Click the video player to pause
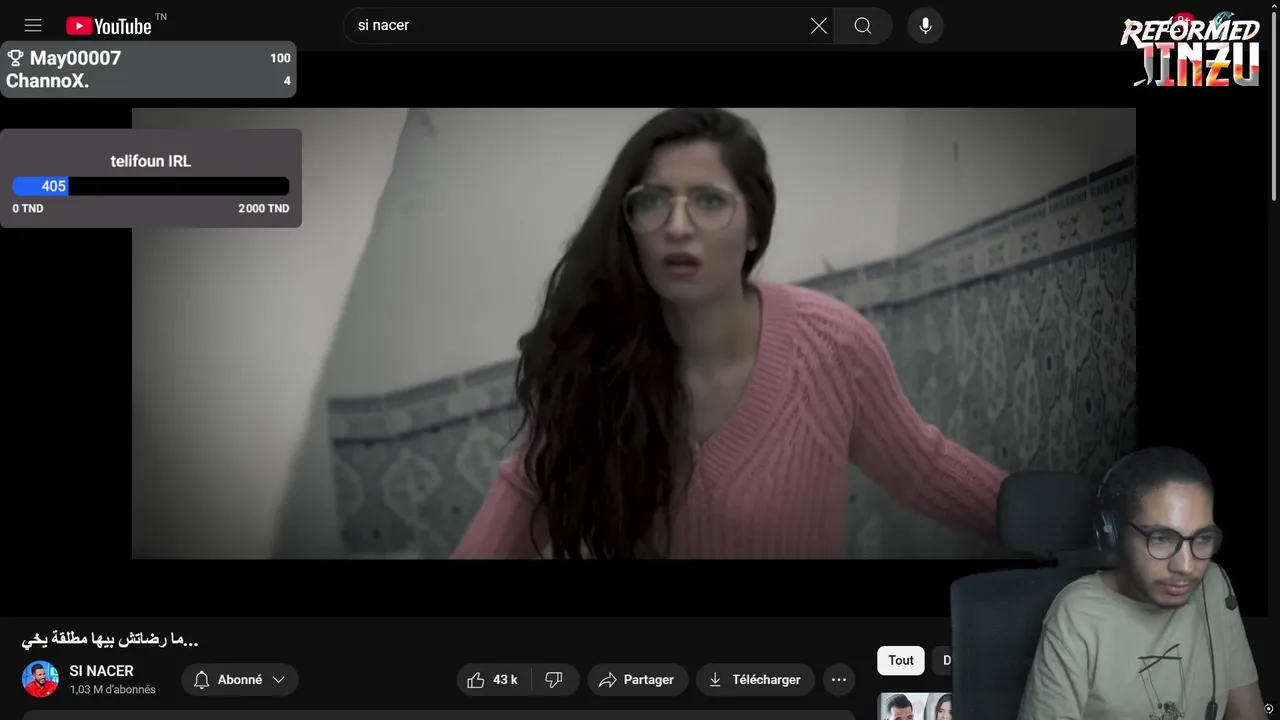The image size is (1280, 720). pyautogui.click(x=634, y=333)
